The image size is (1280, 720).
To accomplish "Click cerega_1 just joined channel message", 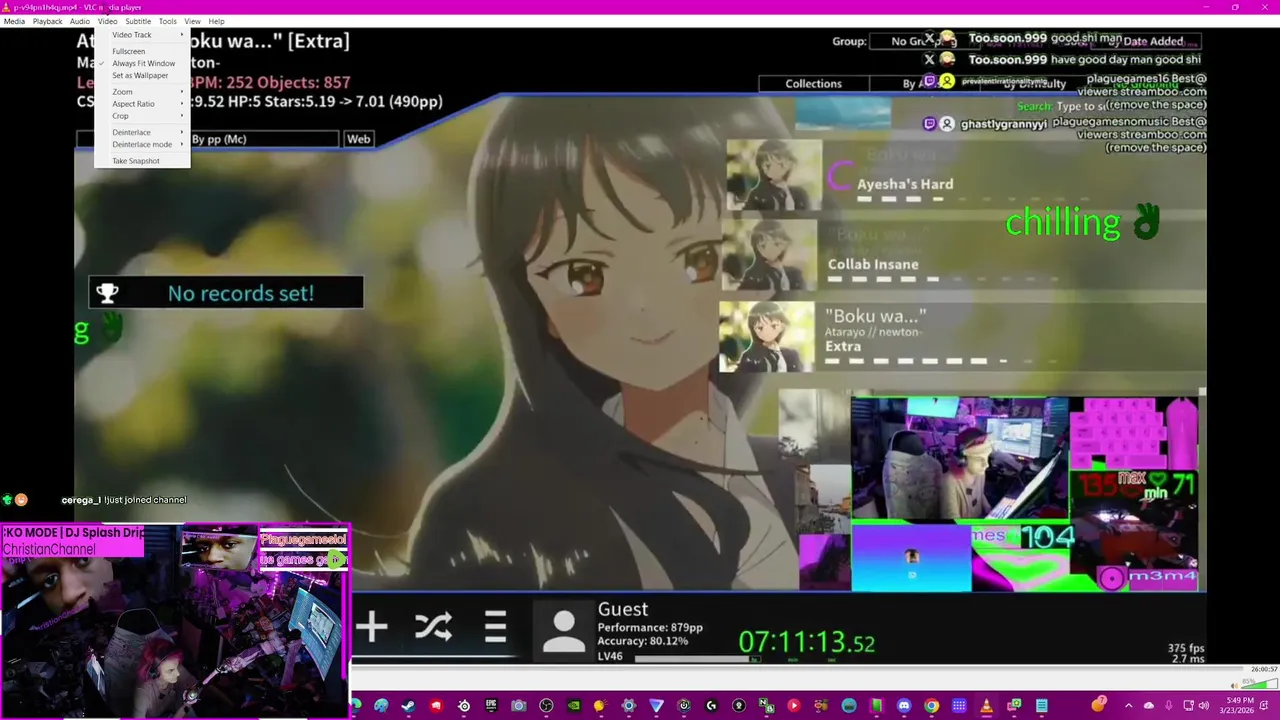I will pyautogui.click(x=124, y=500).
